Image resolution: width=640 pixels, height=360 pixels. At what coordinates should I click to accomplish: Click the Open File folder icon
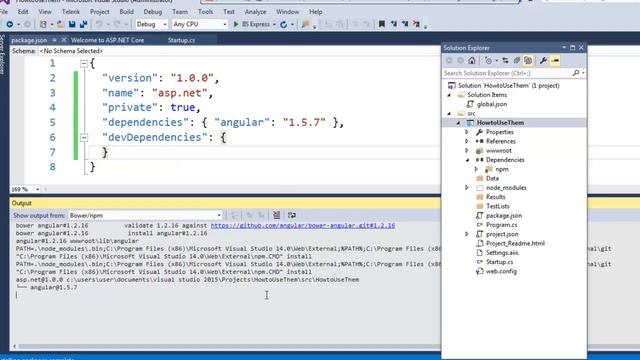(x=61, y=24)
